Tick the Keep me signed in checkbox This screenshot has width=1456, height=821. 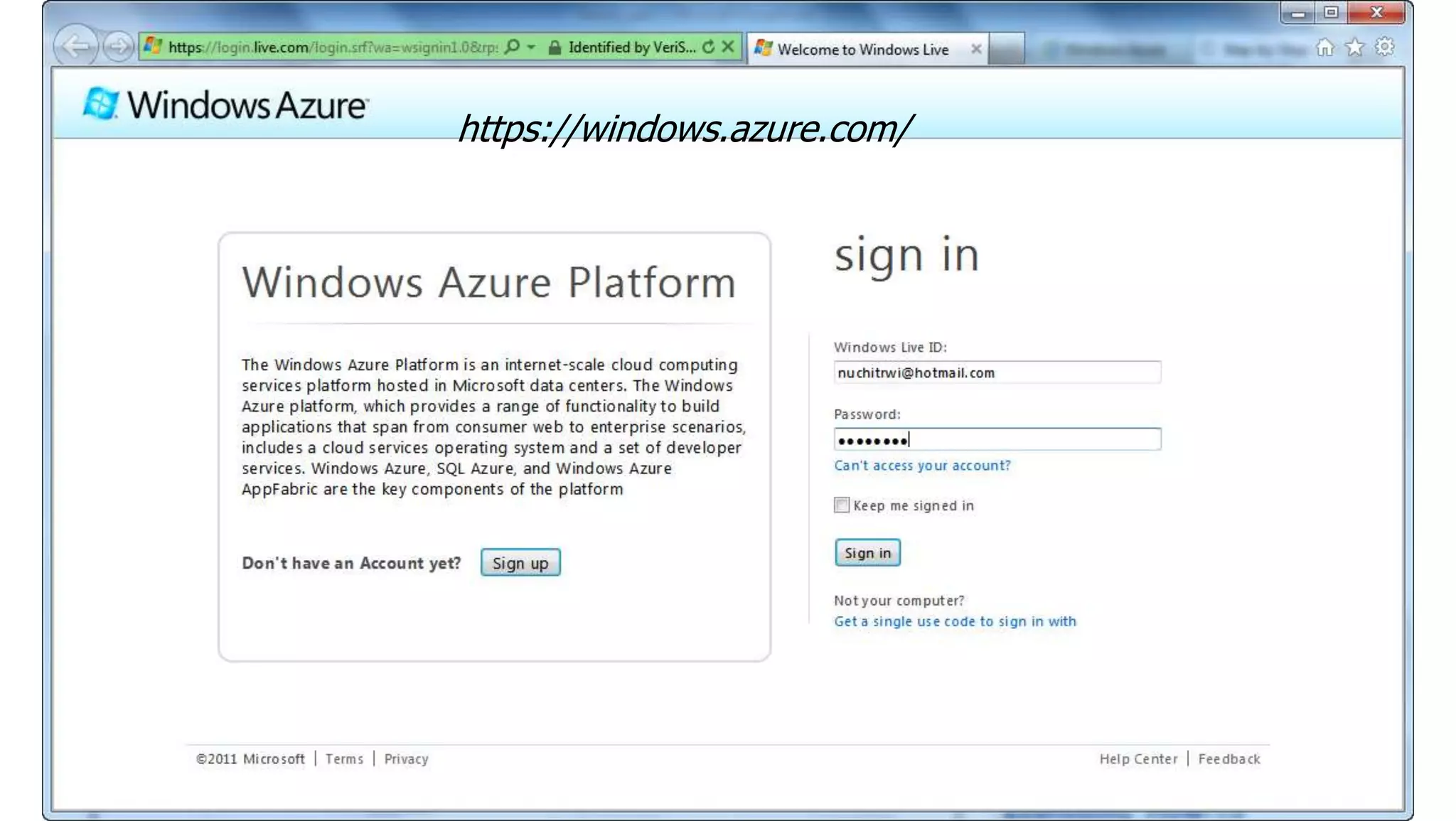(x=842, y=505)
